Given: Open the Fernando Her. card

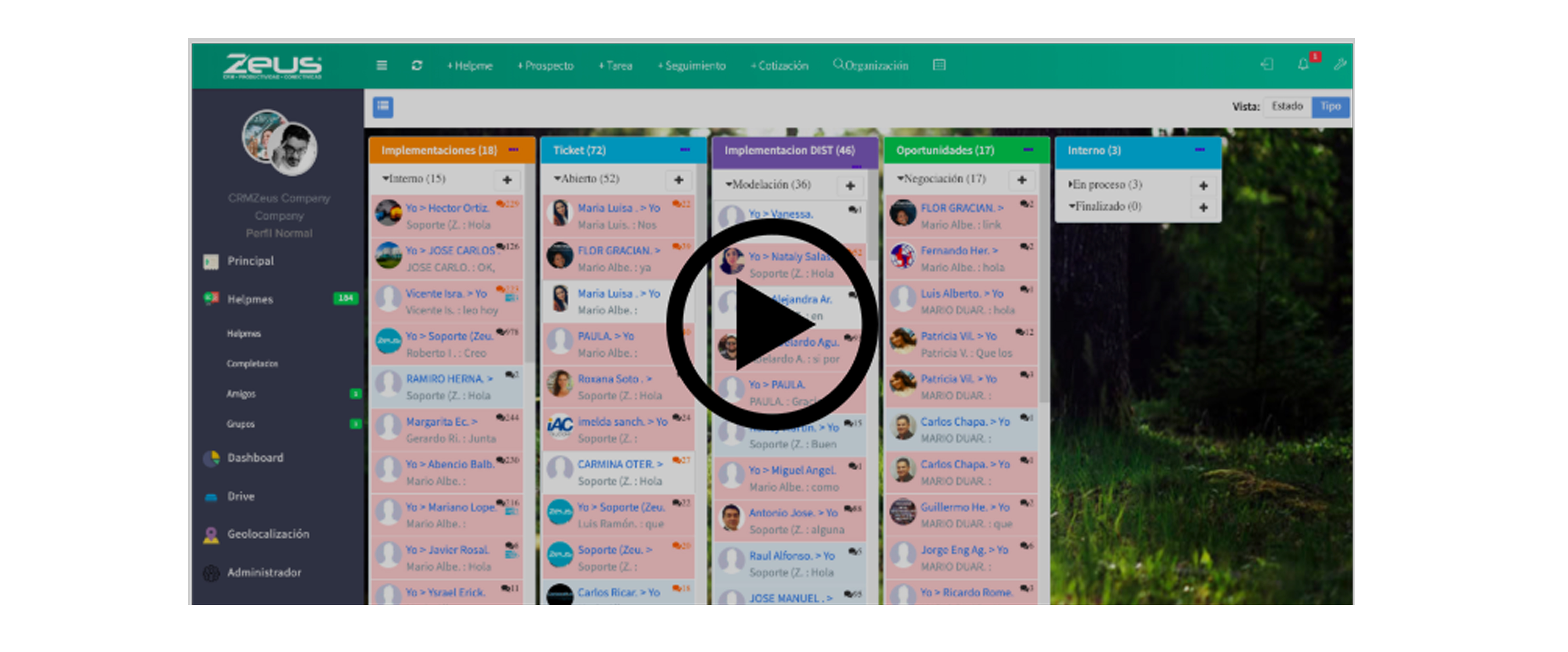Looking at the screenshot, I should (x=962, y=259).
